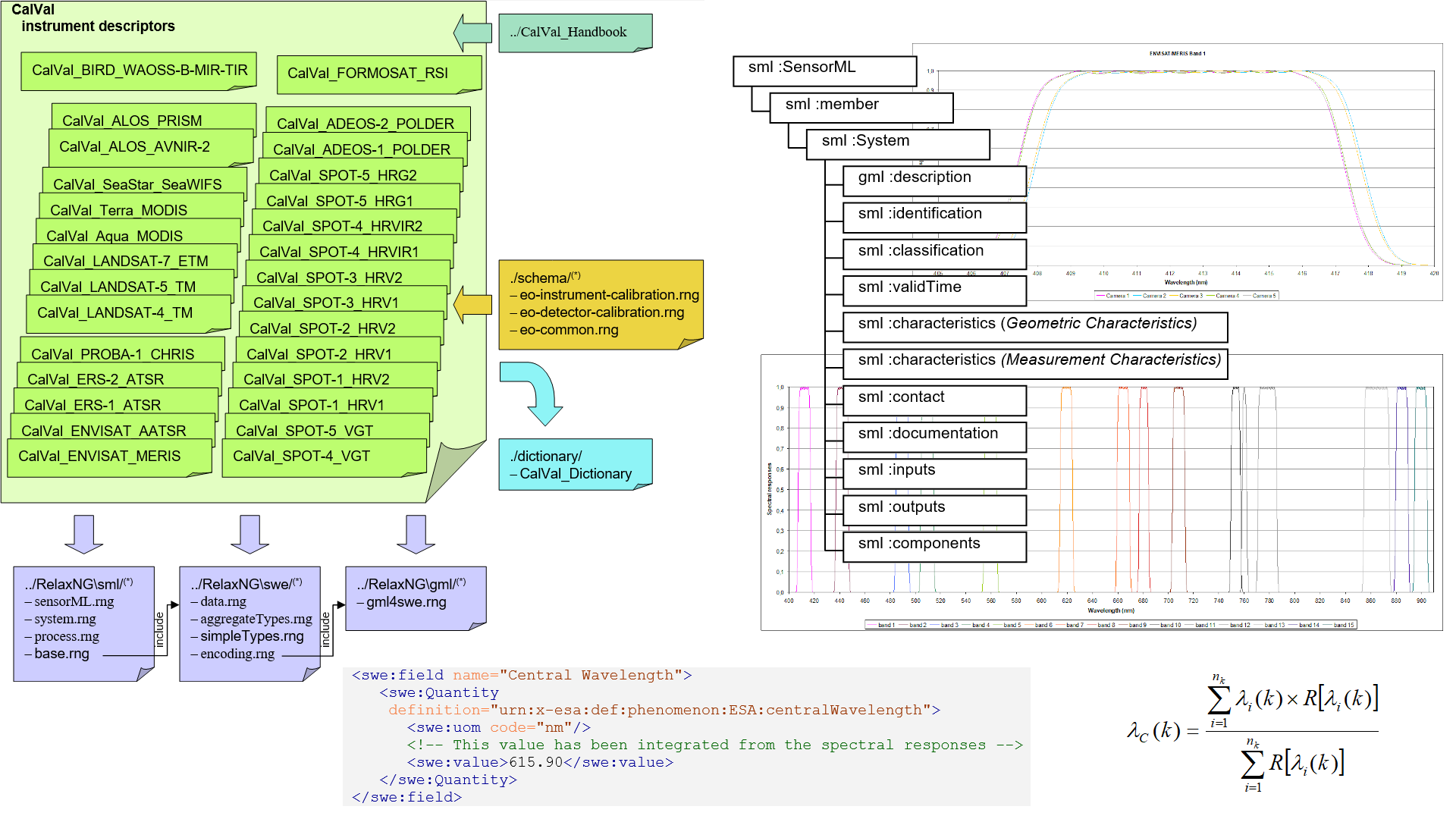Select encoding.rng file entry
1456x819 pixels.
(x=237, y=654)
